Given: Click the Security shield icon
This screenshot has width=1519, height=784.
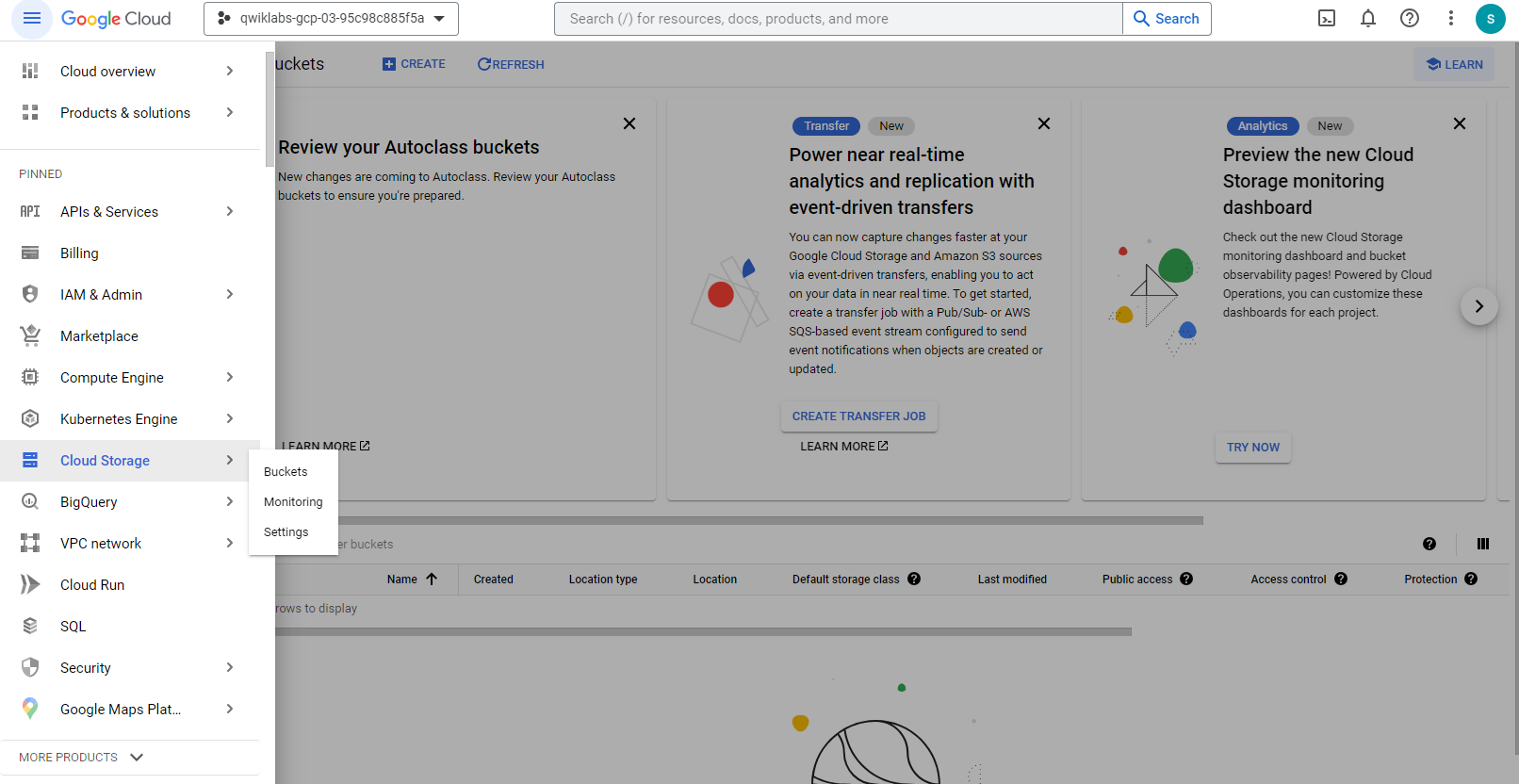Looking at the screenshot, I should (x=30, y=667).
